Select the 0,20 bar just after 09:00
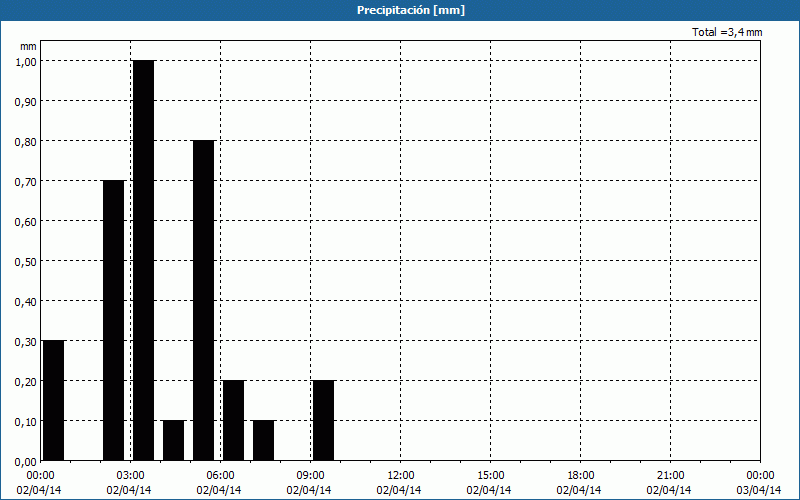 click(323, 420)
